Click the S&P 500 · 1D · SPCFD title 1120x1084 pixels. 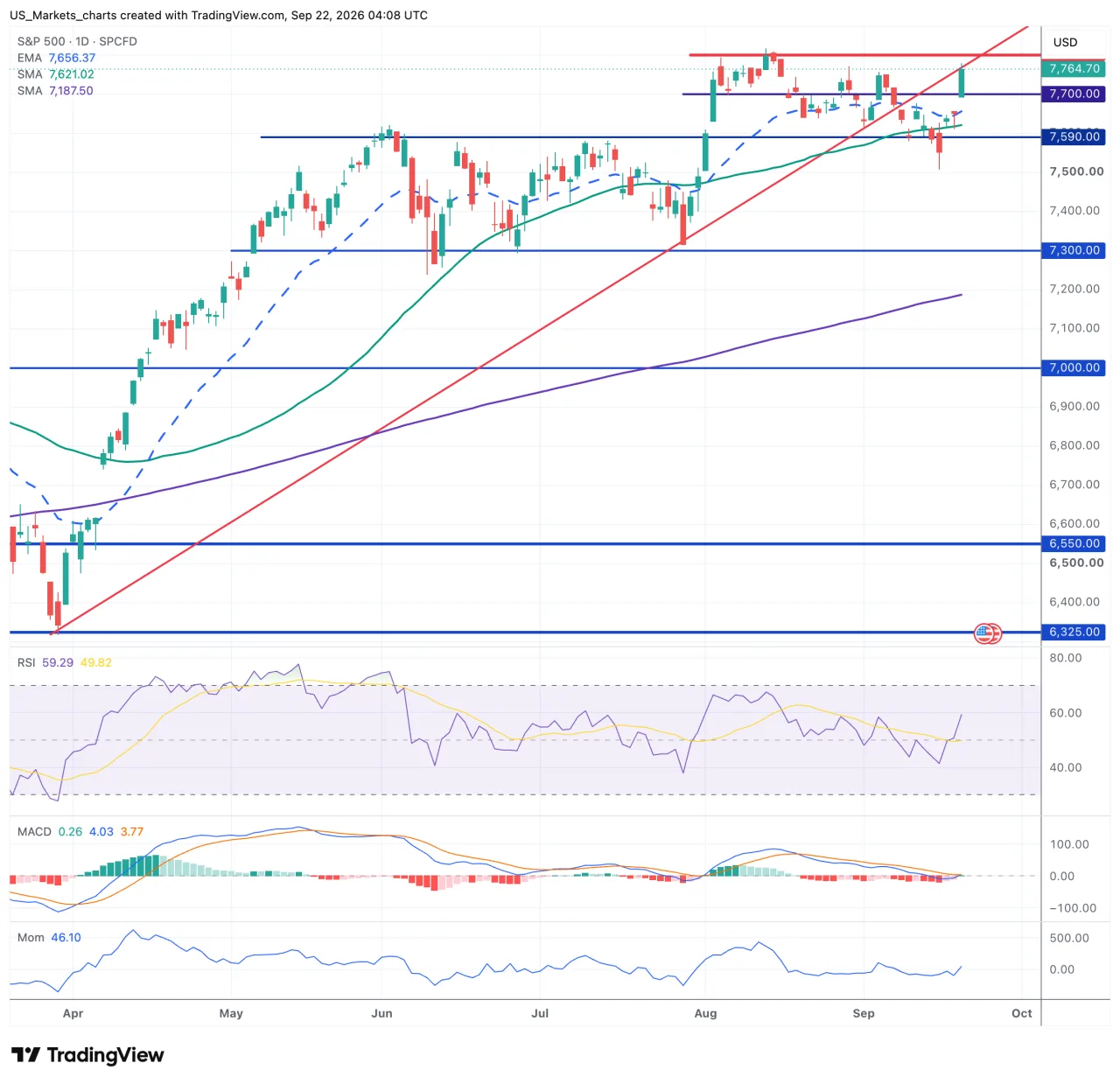[x=77, y=41]
